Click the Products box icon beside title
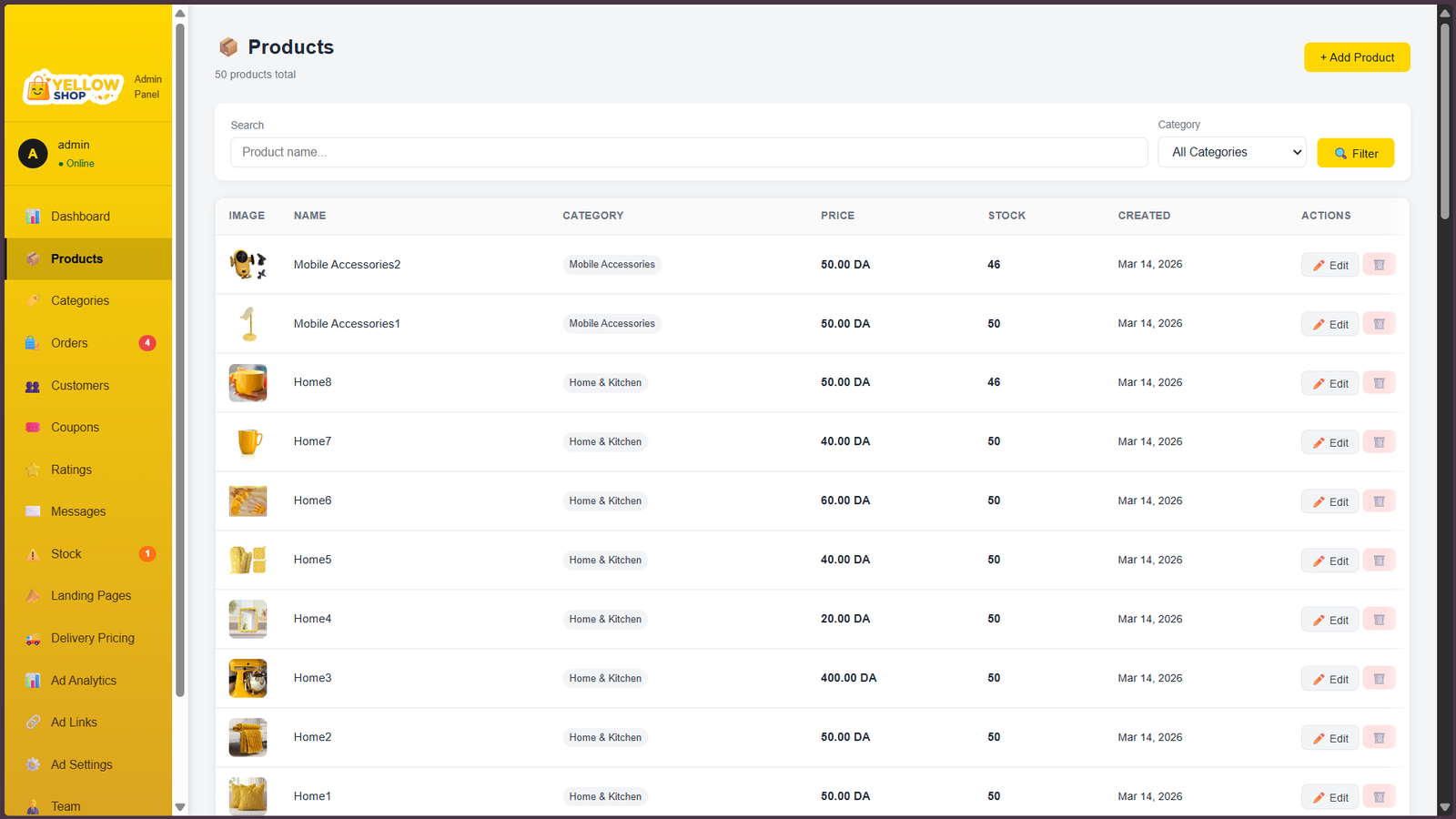Image resolution: width=1456 pixels, height=819 pixels. pyautogui.click(x=228, y=47)
